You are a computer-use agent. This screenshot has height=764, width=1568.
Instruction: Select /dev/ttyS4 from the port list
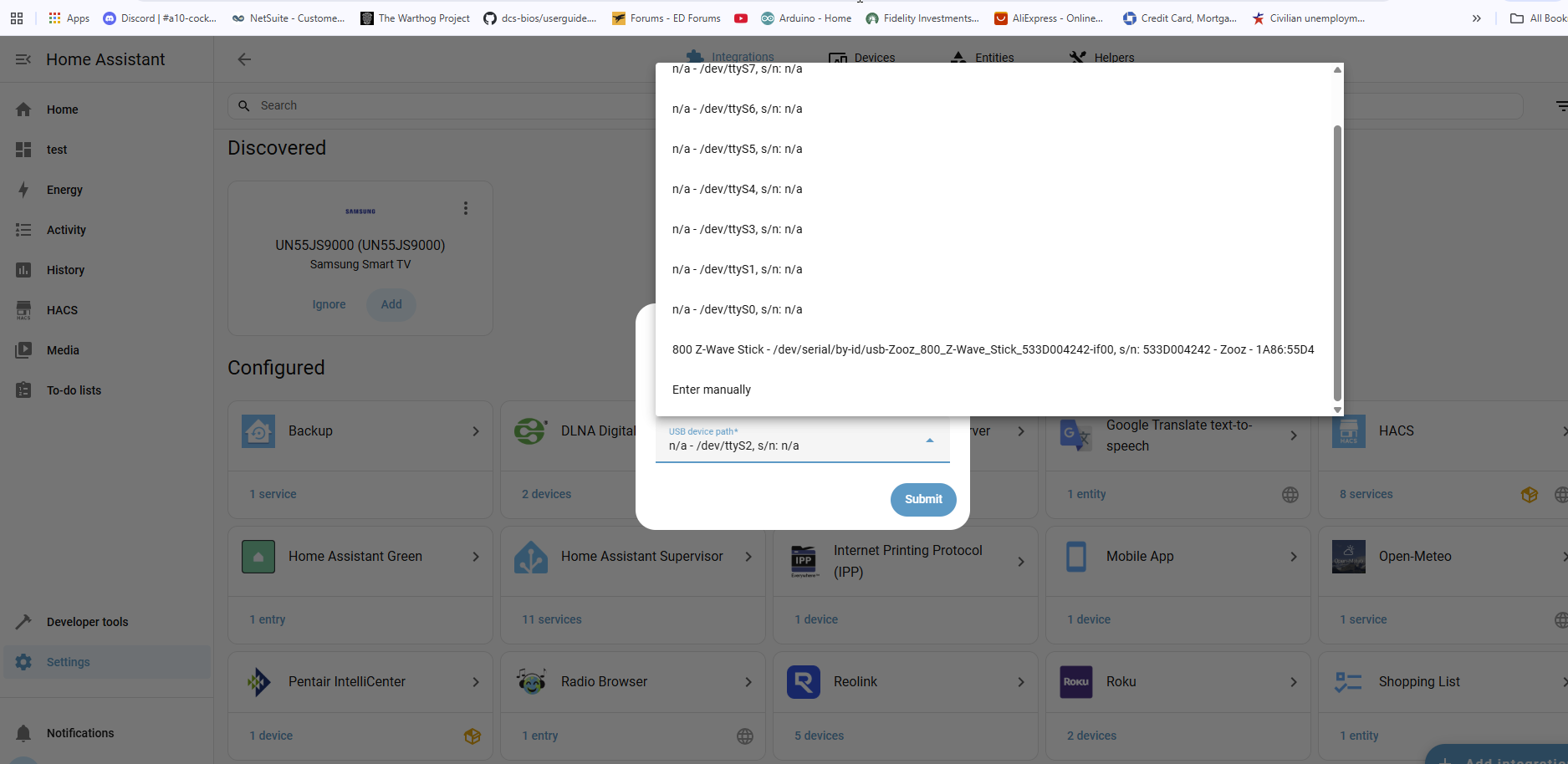point(993,189)
